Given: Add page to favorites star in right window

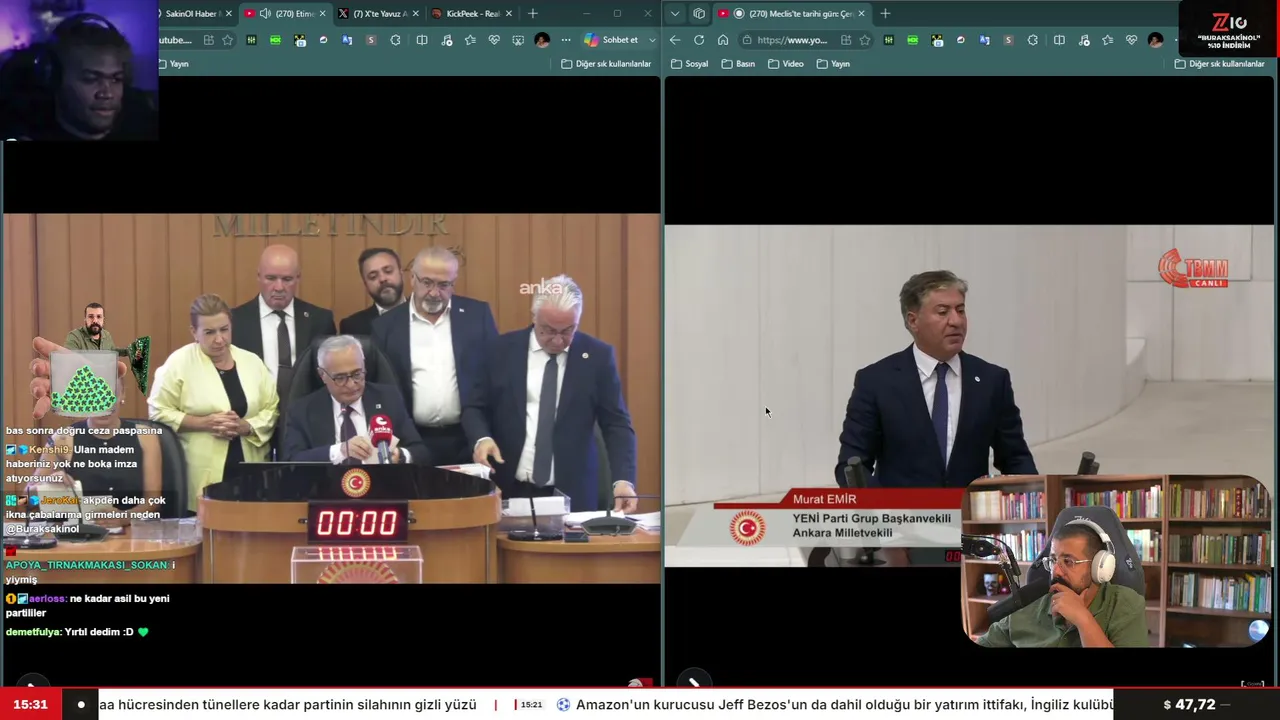Looking at the screenshot, I should (x=865, y=40).
